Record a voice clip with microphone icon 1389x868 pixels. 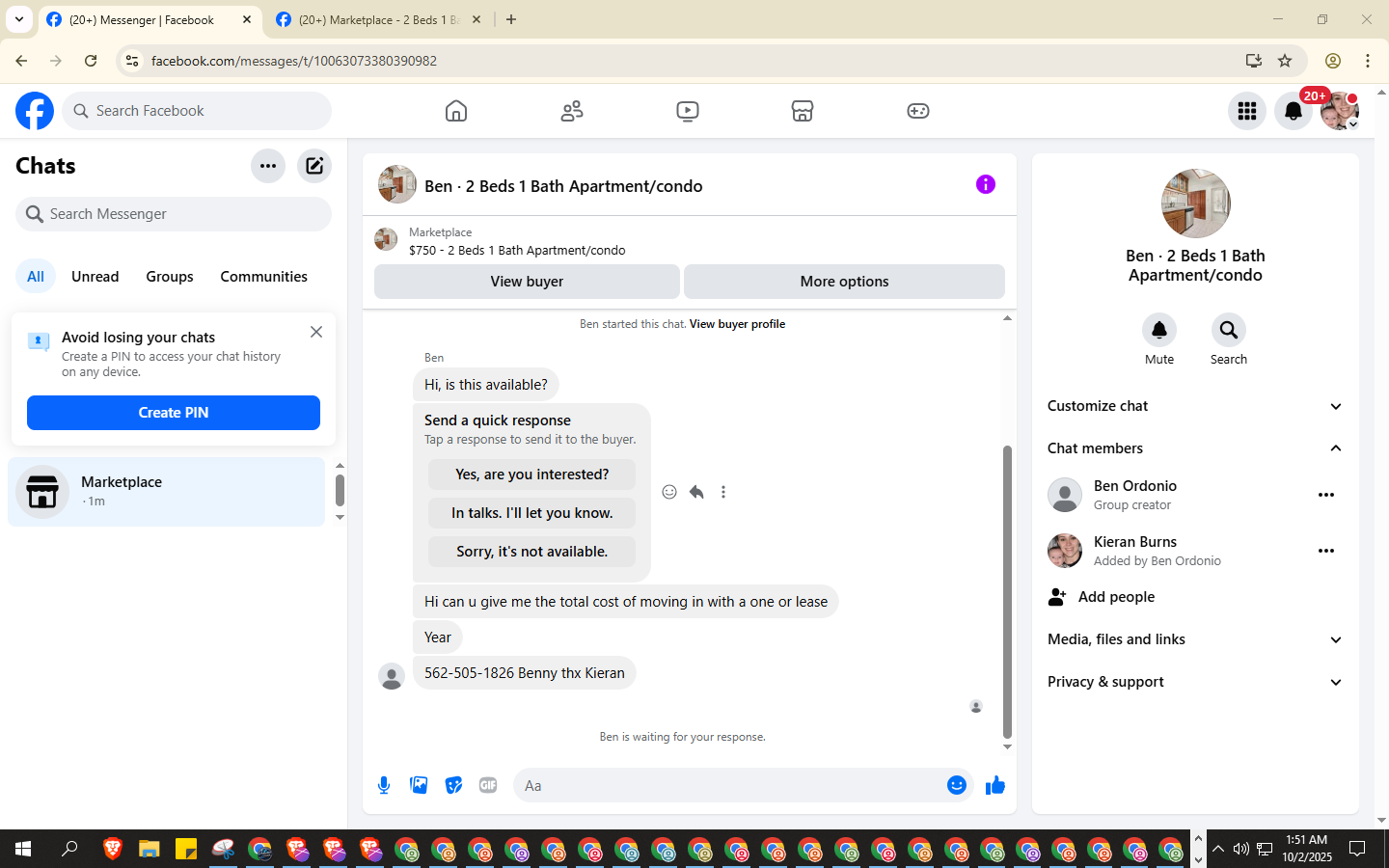(384, 785)
